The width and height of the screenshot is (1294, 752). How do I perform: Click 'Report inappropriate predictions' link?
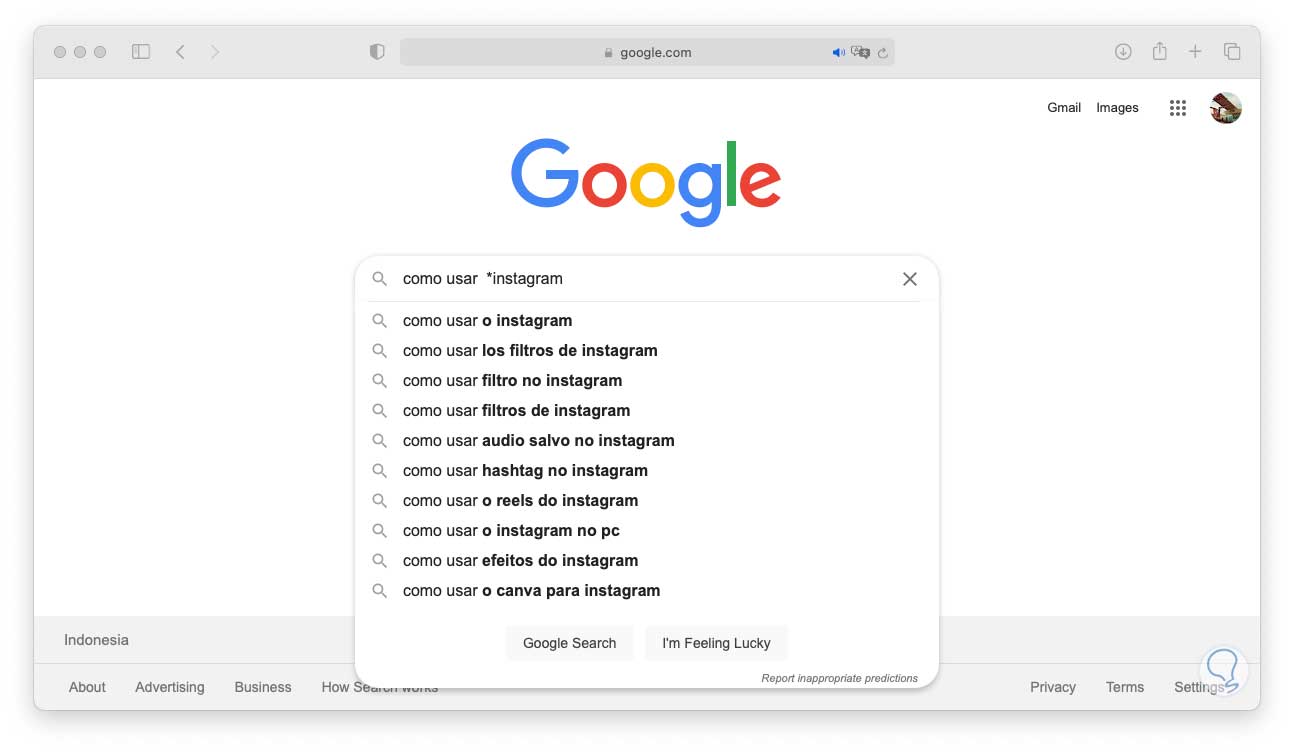click(839, 678)
